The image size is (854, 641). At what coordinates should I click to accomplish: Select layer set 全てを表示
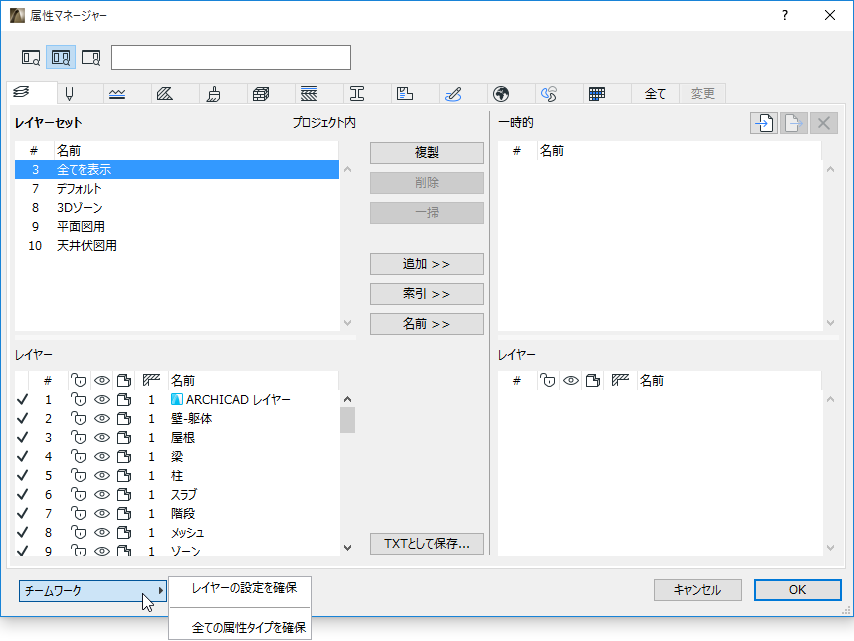177,170
